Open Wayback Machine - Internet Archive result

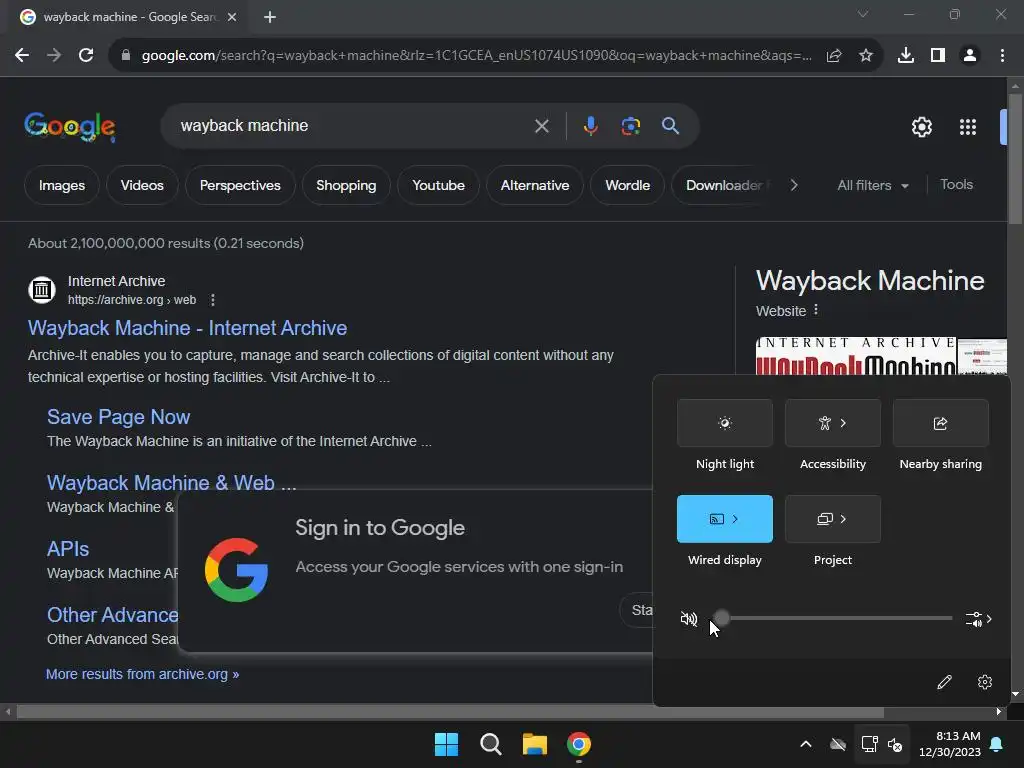(187, 328)
